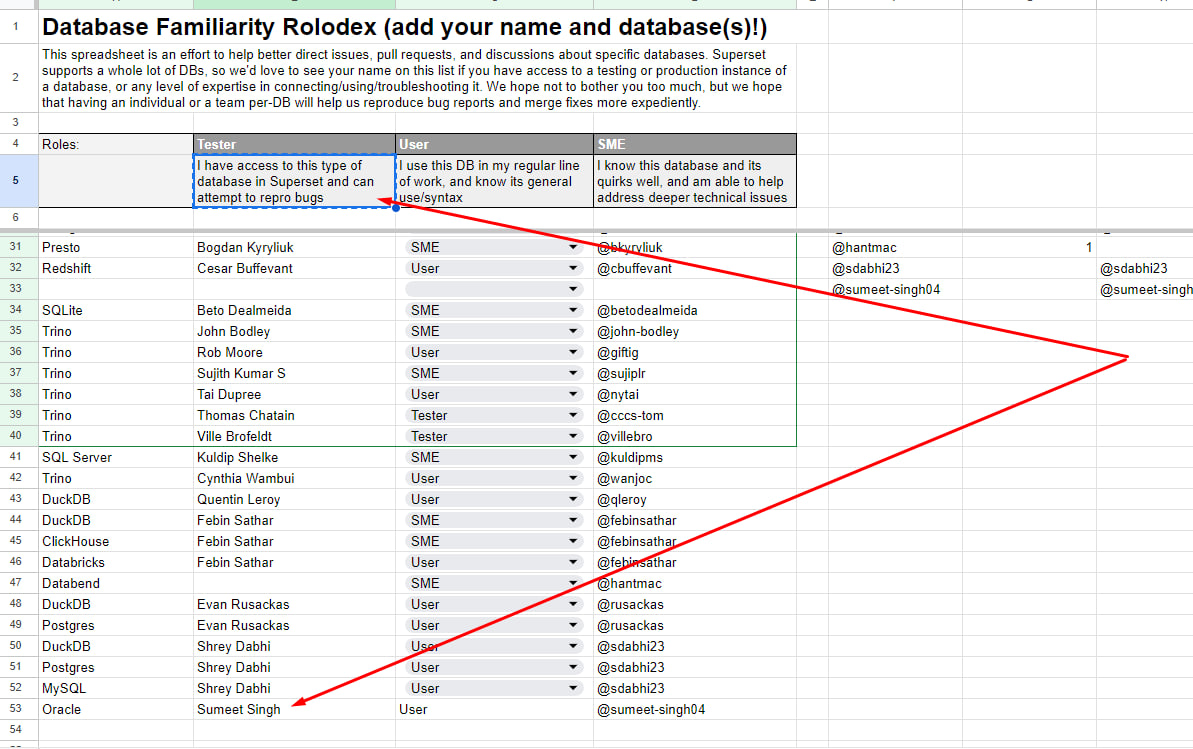1193x749 pixels.
Task: Open role dropdown for John Bodley row
Action: coord(572,331)
